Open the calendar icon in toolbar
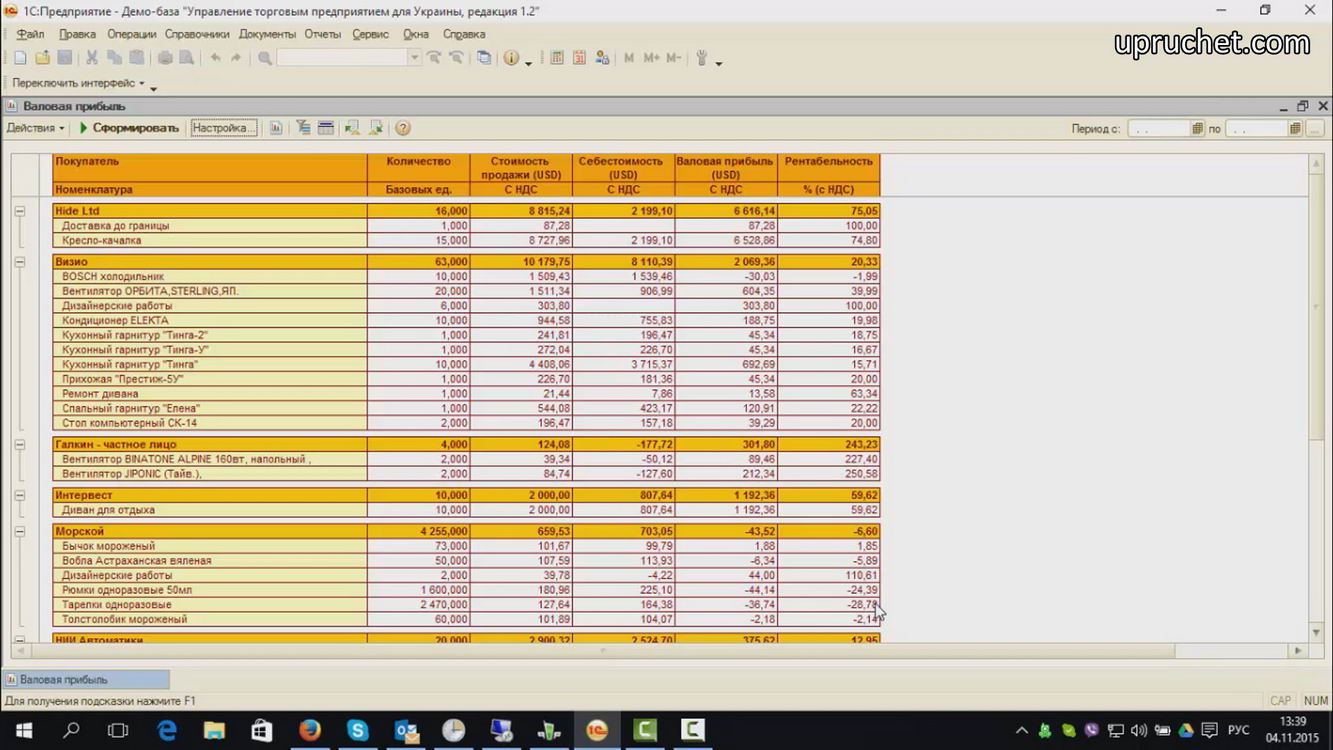The width and height of the screenshot is (1333, 750). click(579, 58)
